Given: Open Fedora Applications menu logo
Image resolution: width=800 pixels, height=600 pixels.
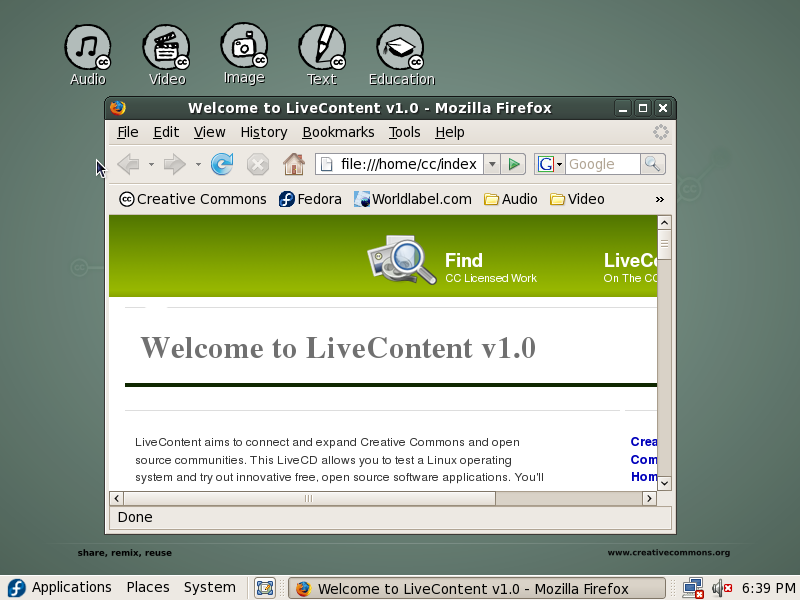Looking at the screenshot, I should (x=16, y=588).
